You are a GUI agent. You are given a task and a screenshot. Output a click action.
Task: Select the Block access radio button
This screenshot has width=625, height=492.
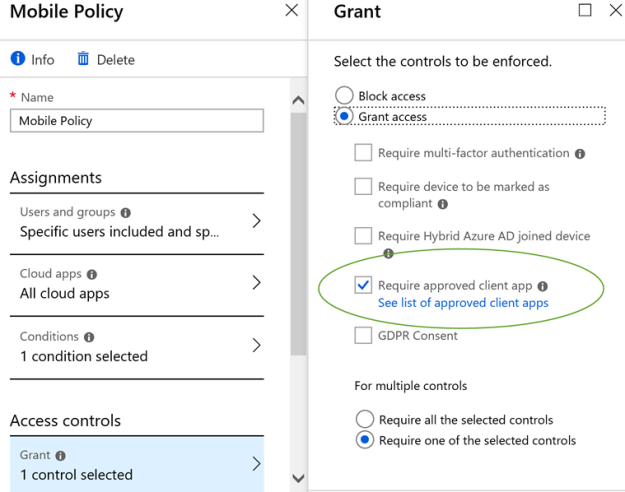point(344,96)
